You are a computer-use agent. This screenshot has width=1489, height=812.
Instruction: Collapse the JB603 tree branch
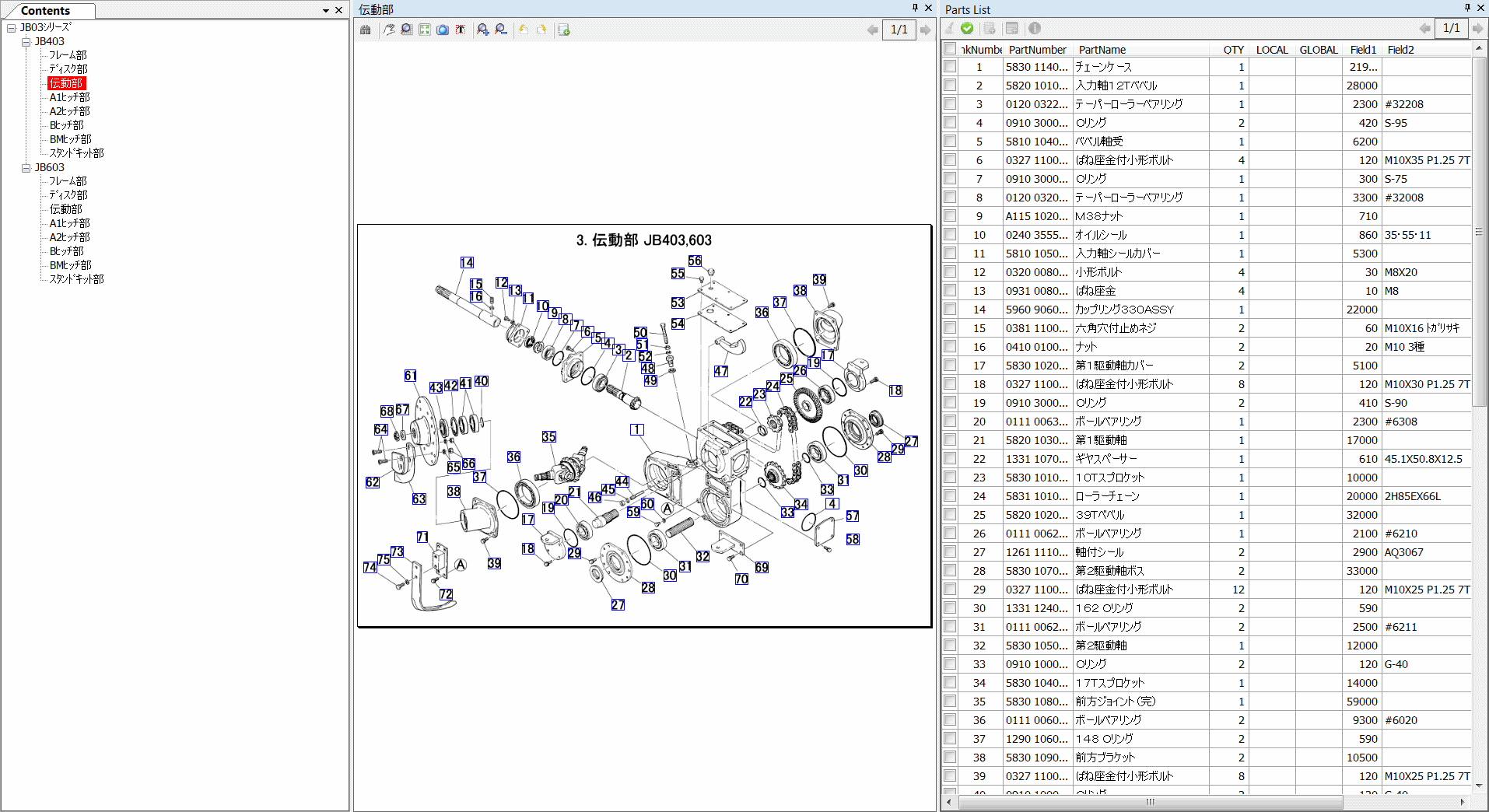26,166
